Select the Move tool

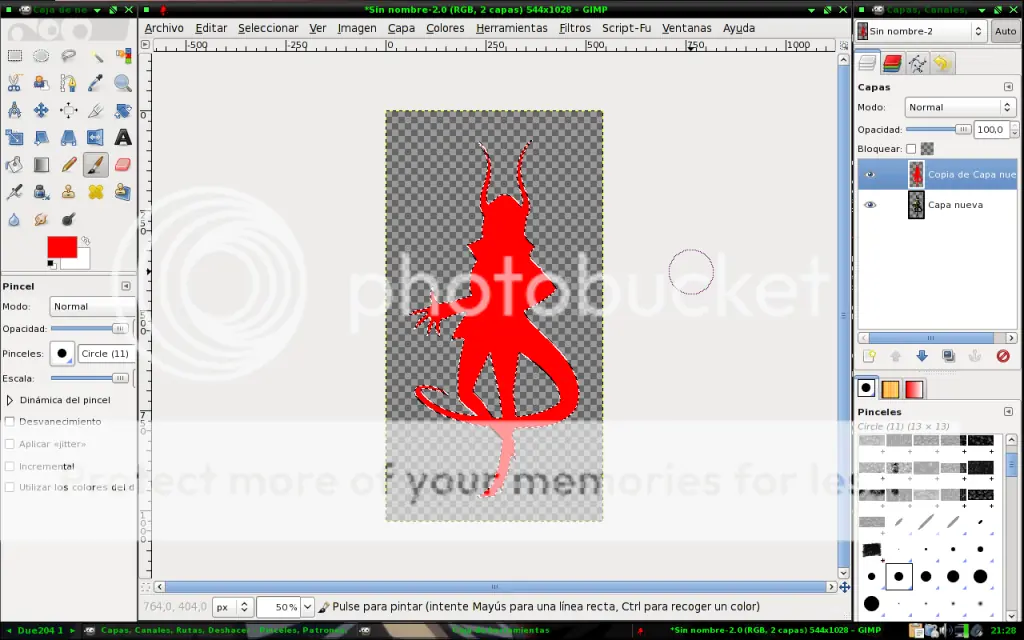coord(41,110)
